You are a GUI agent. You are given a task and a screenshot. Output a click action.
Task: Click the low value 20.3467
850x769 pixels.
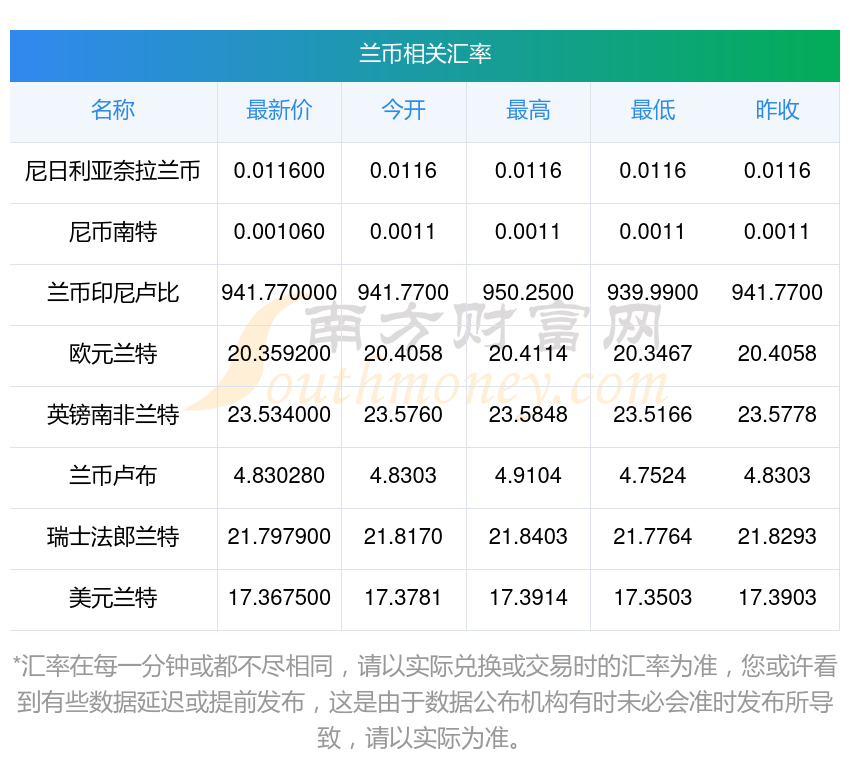(x=653, y=354)
